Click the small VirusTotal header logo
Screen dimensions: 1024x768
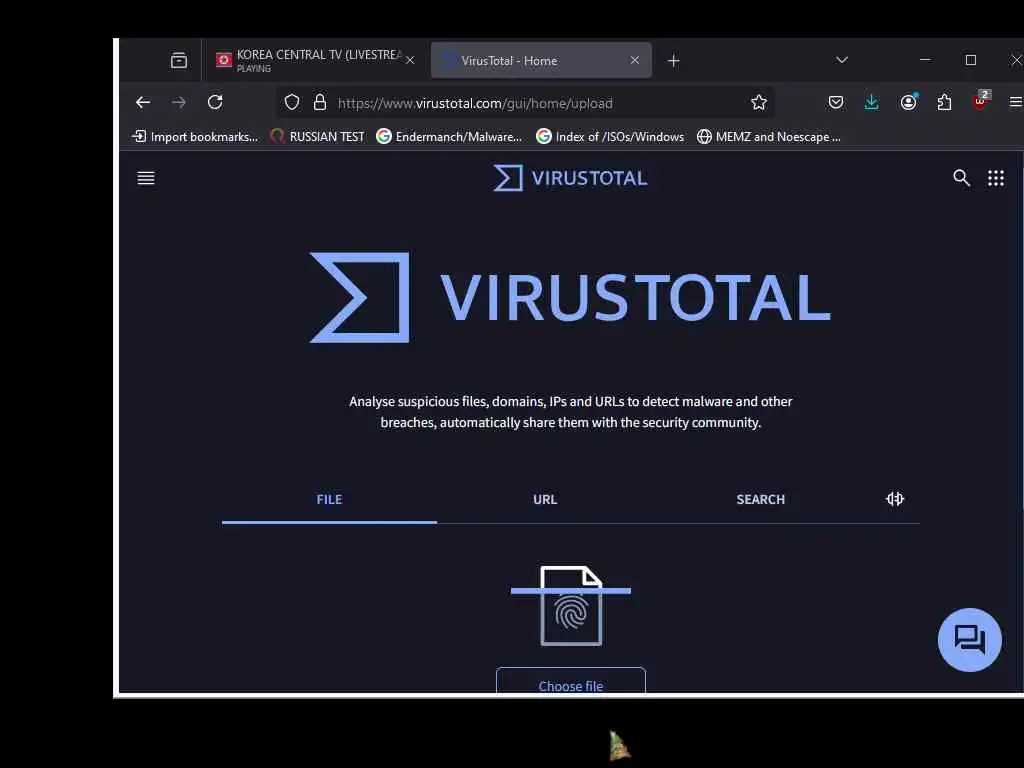(570, 178)
